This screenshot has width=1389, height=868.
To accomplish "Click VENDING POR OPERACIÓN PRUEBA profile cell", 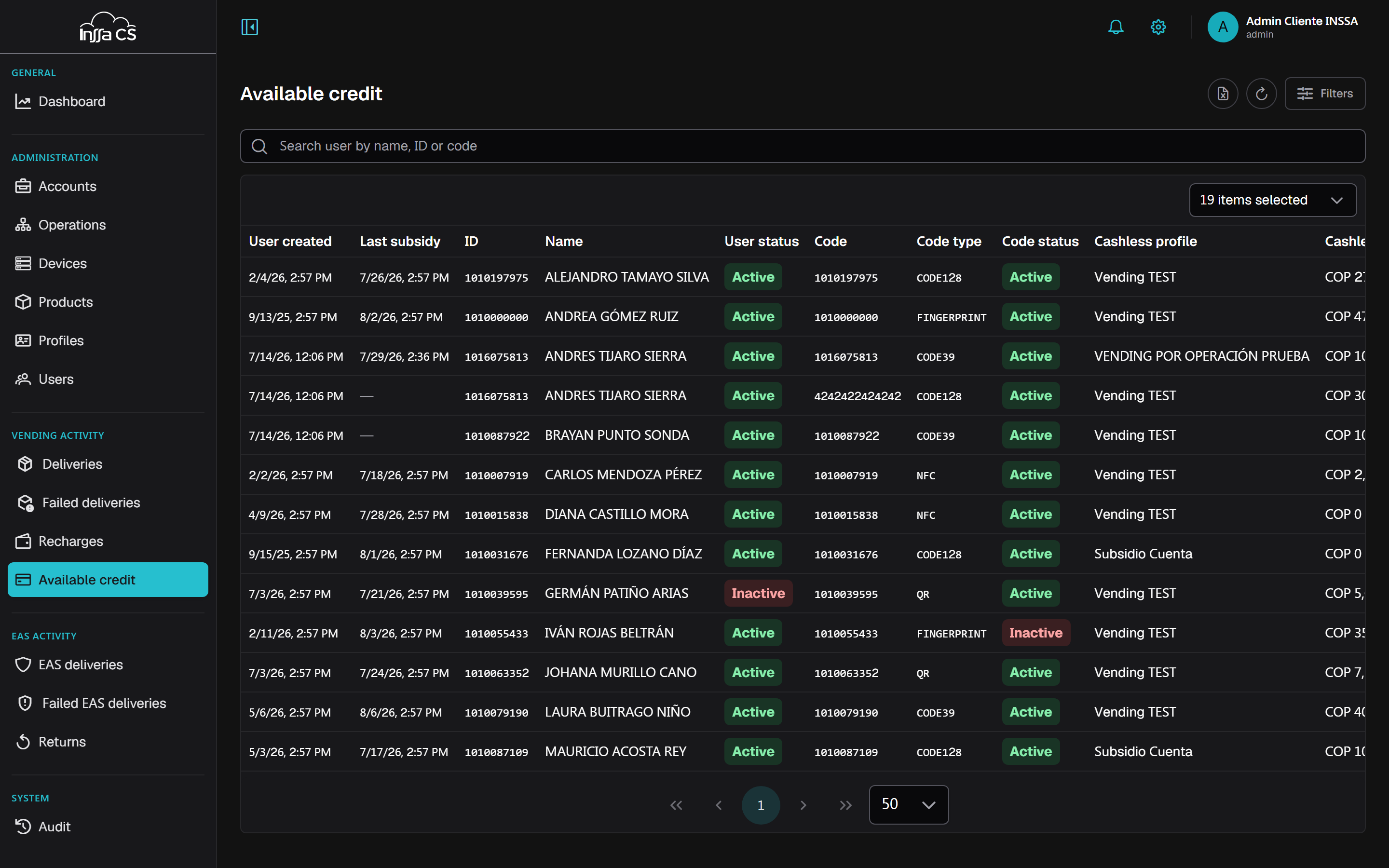I will tap(1201, 356).
